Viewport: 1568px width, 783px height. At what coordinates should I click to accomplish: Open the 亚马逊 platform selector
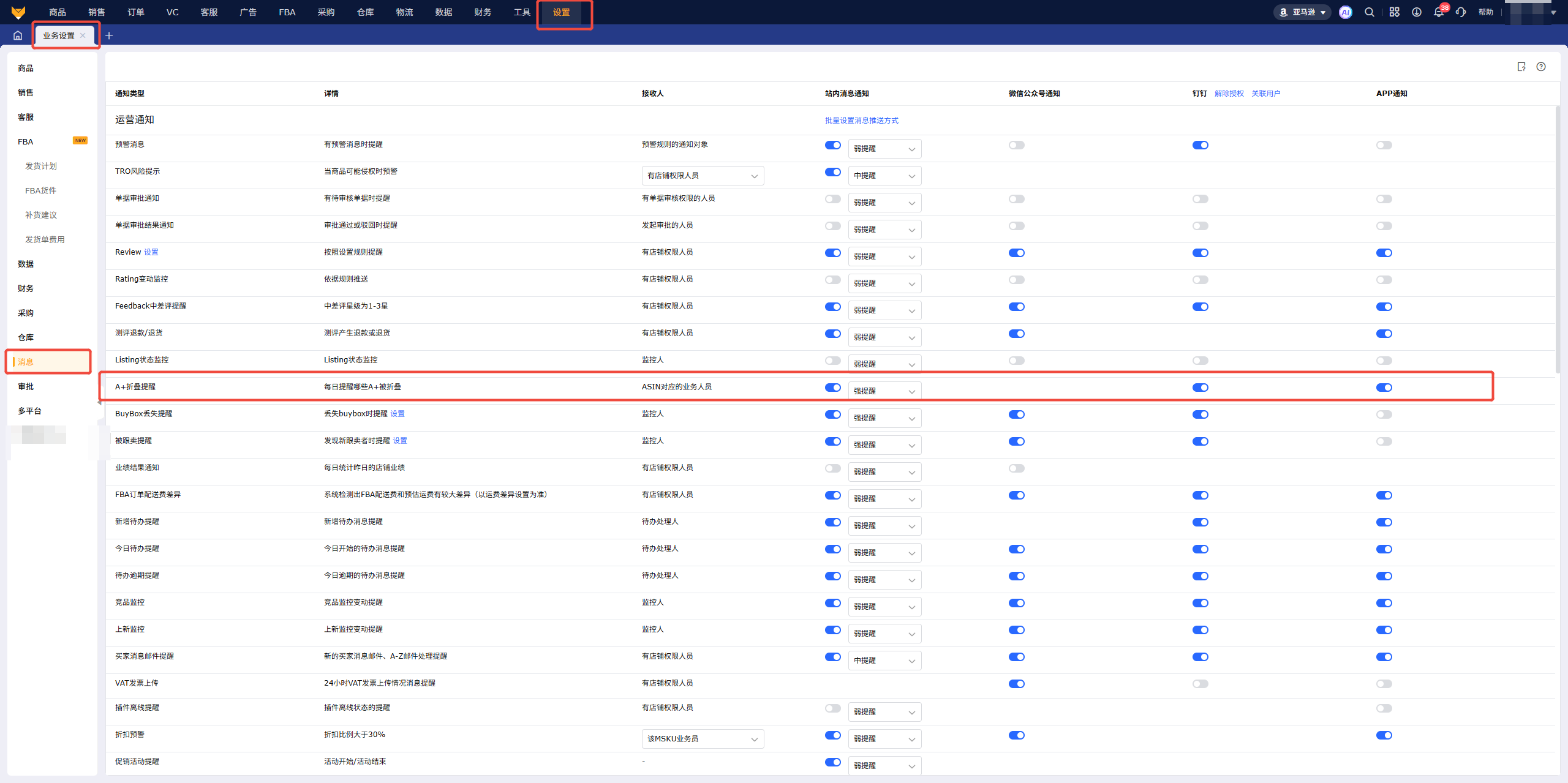pos(1303,12)
